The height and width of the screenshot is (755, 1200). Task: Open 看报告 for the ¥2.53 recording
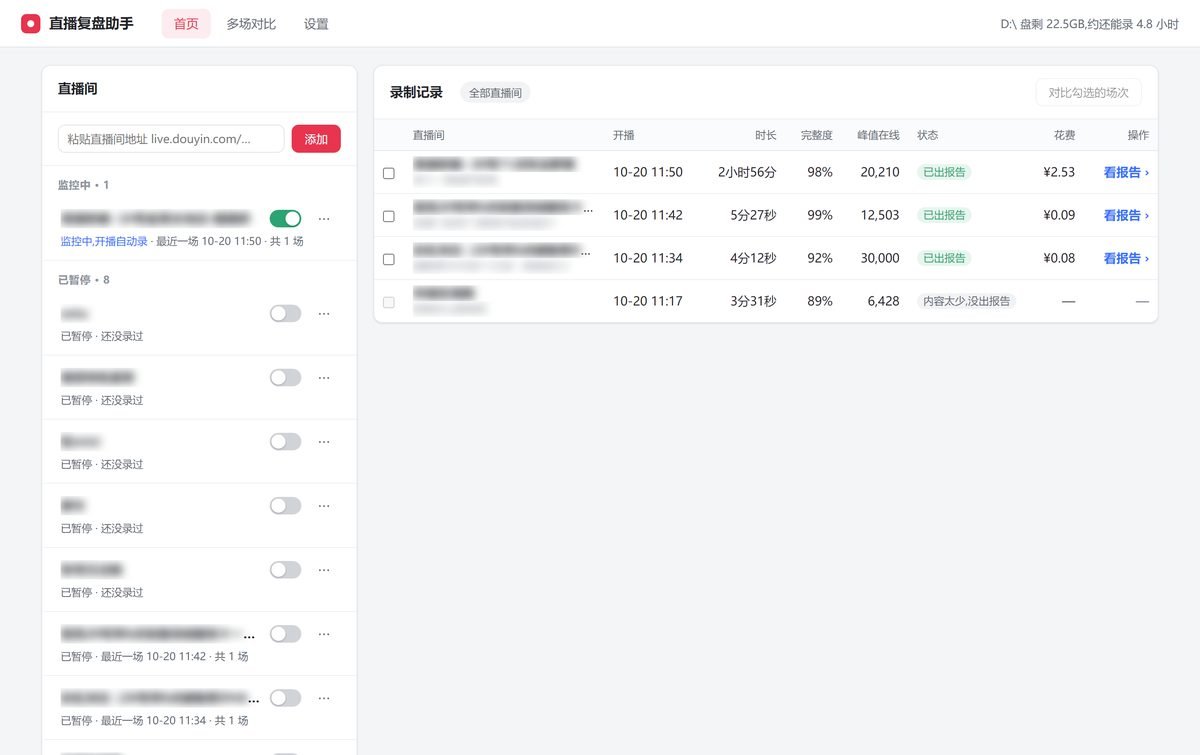[x=1126, y=172]
